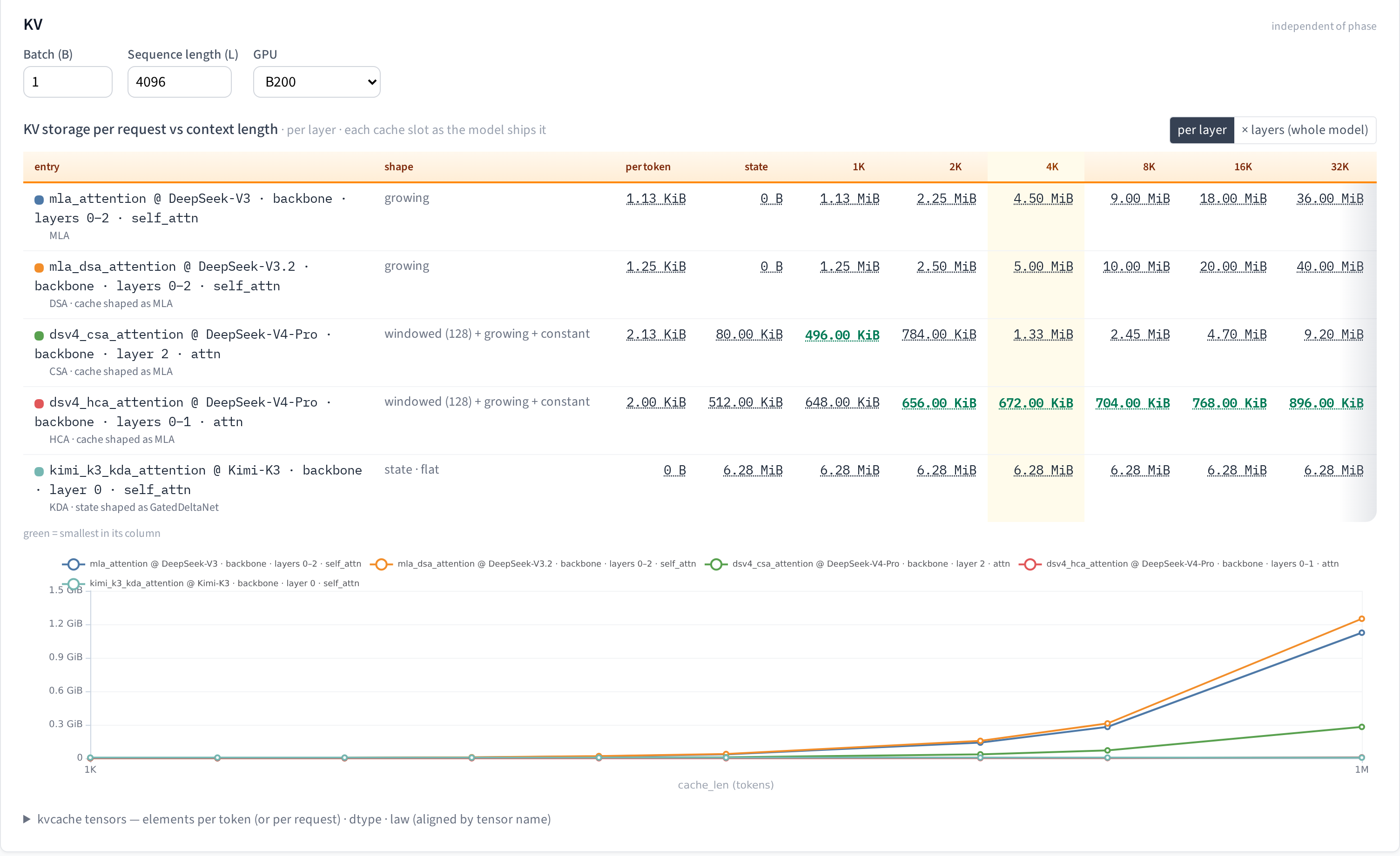Click the Sequence length (L) input field
1400x856 pixels.
click(x=179, y=82)
